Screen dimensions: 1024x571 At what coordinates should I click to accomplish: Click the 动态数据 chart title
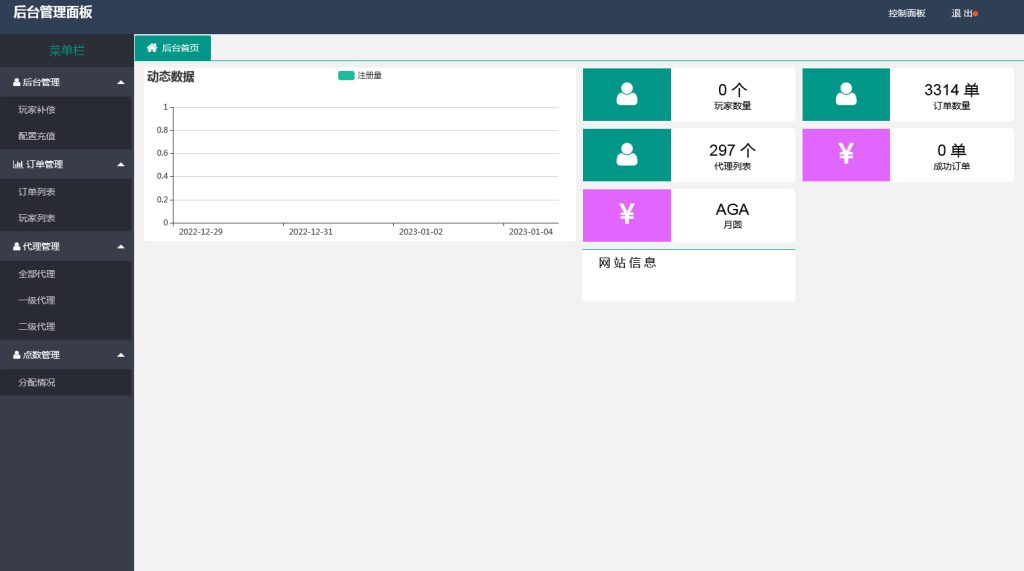point(170,76)
